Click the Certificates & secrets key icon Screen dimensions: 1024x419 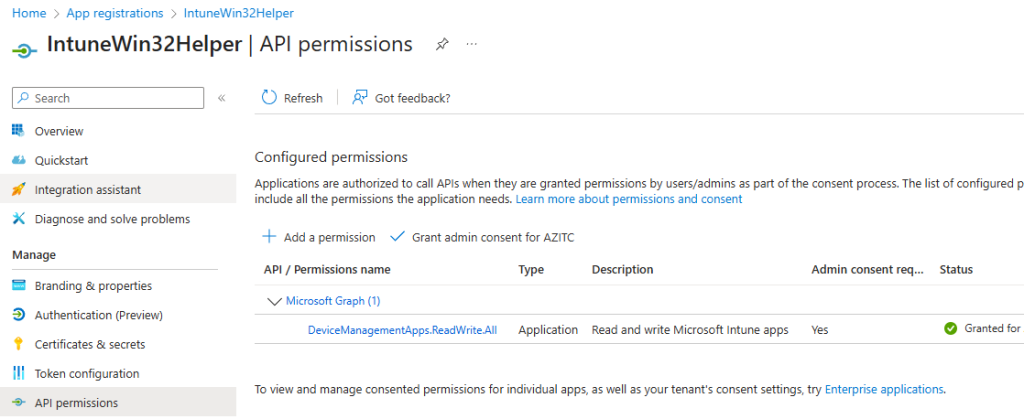coord(18,344)
